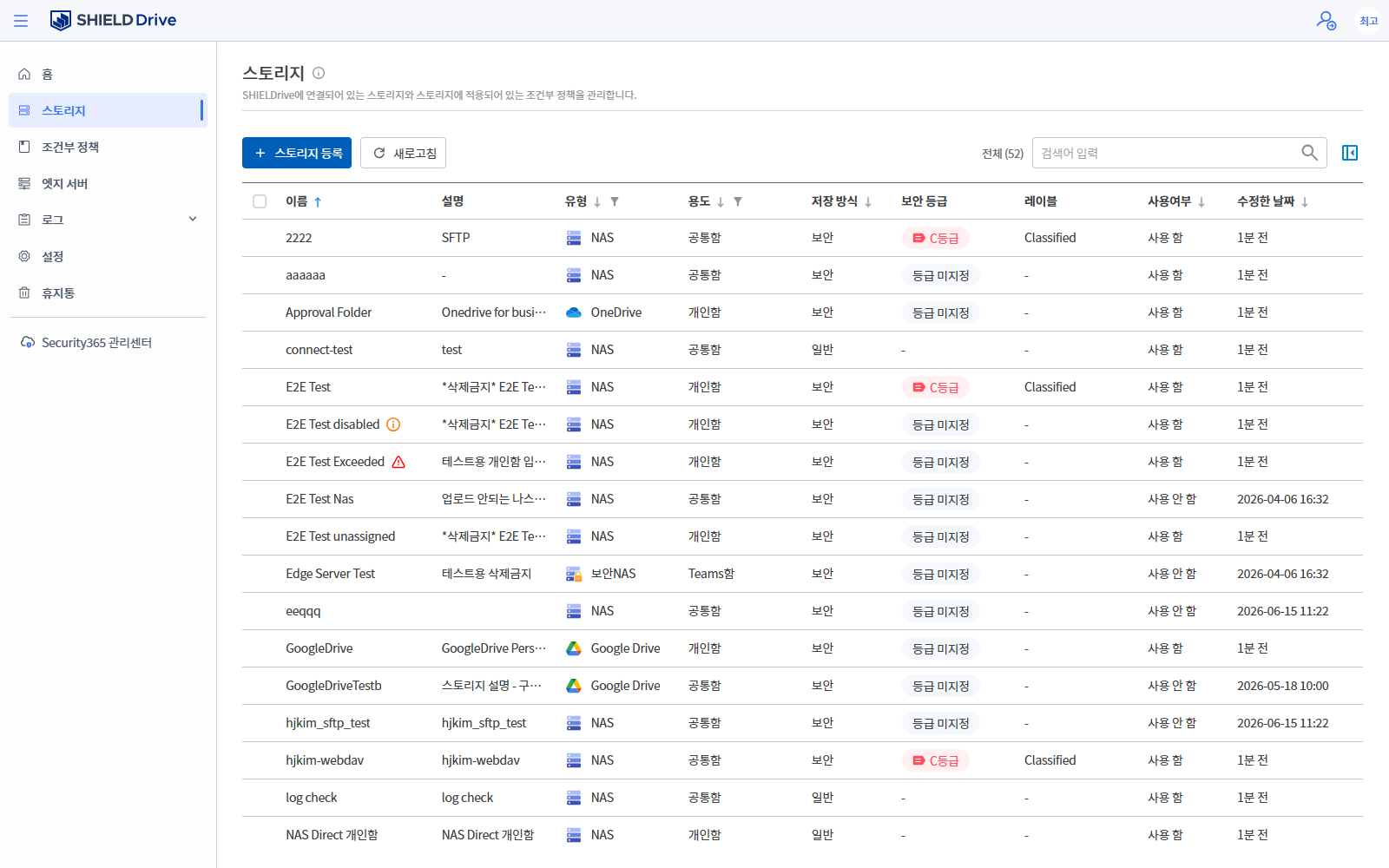Click warning icon next to E2E Test Exceeded
1389x868 pixels.
(x=398, y=462)
